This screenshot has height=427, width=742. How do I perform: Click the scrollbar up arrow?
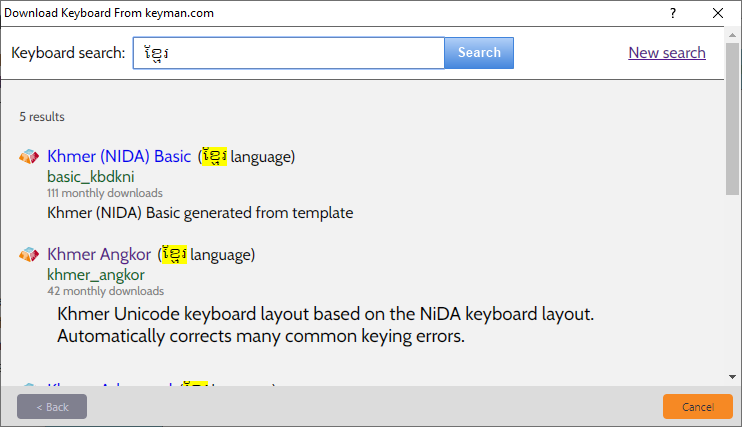point(732,35)
